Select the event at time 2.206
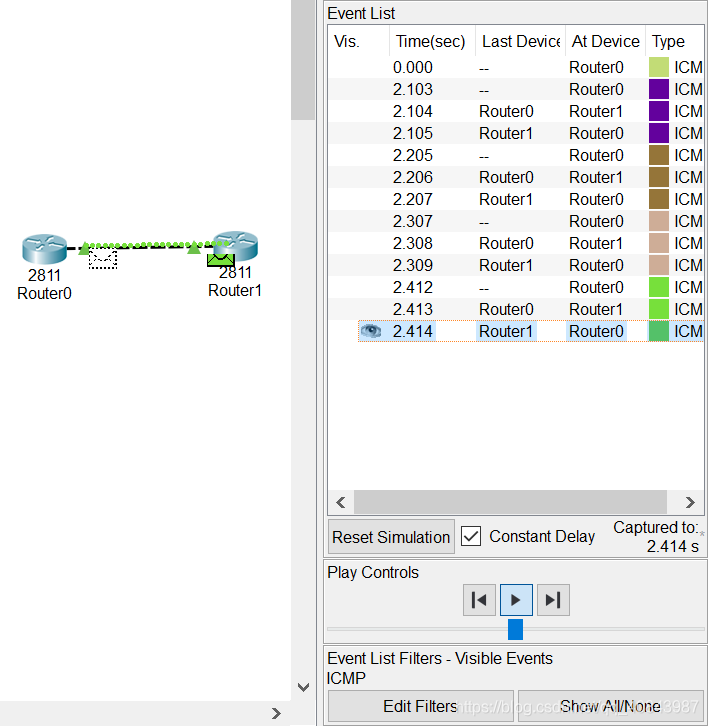Viewport: 709px width, 726px height. [x=516, y=177]
